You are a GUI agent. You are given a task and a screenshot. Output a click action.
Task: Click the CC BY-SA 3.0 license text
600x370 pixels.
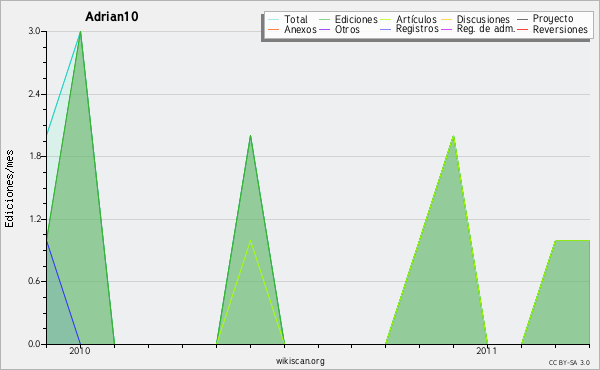click(x=569, y=362)
